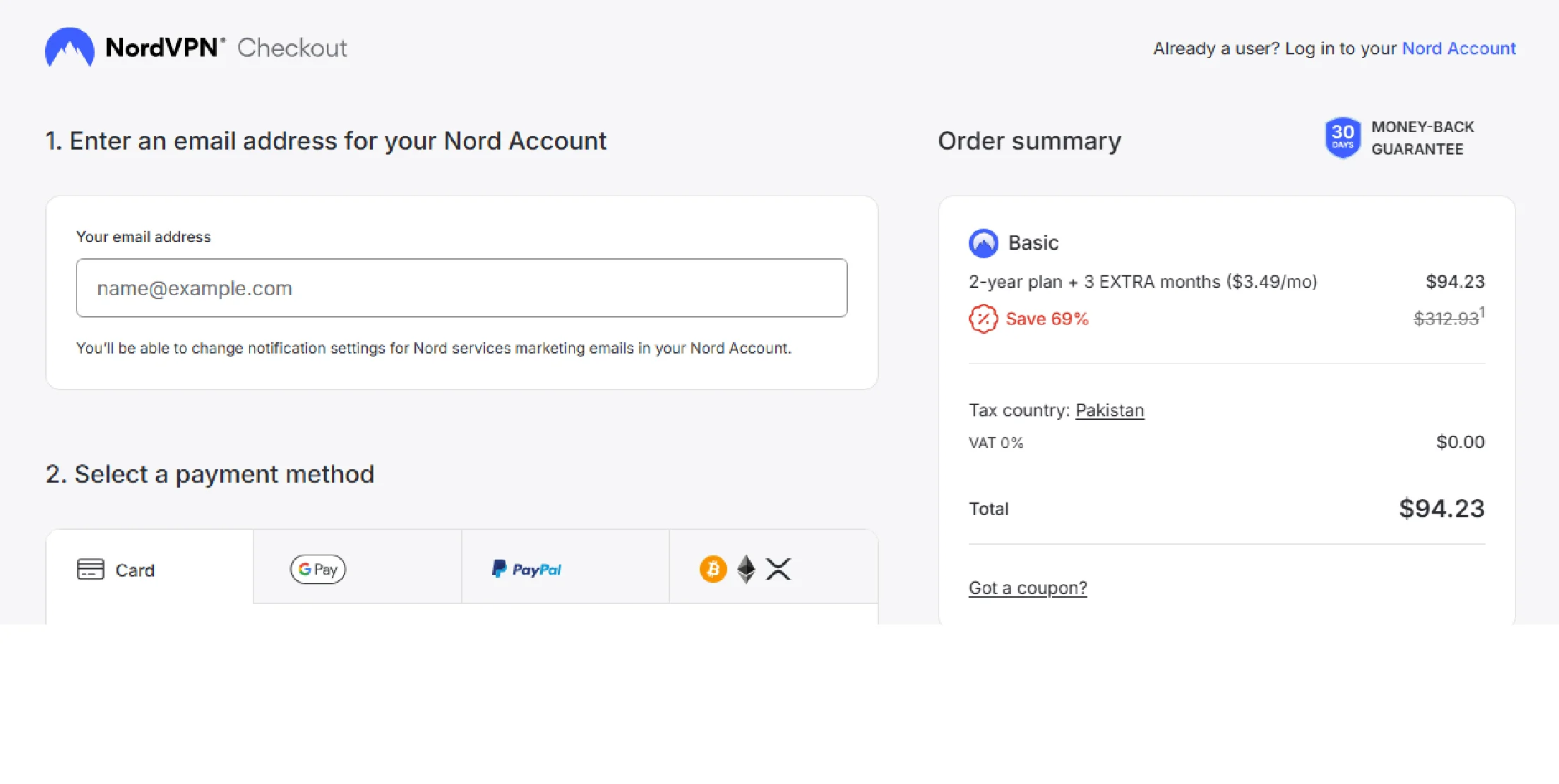Click the Basic plan name
The image size is (1559, 784).
(1033, 243)
